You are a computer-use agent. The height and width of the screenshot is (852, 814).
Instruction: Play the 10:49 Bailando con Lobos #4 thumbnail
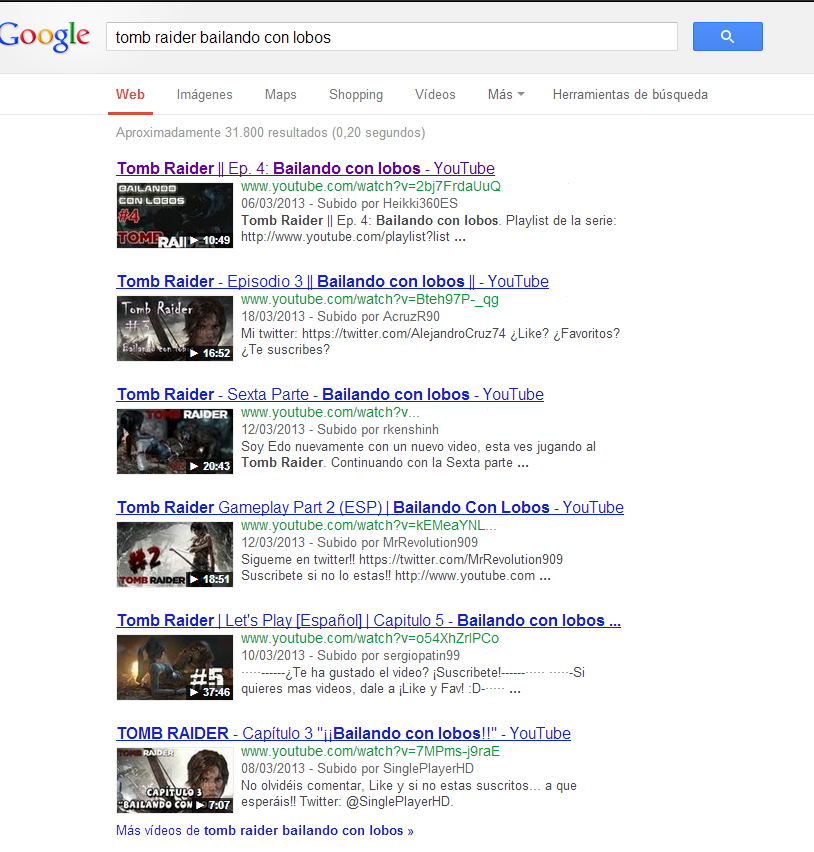[x=175, y=215]
